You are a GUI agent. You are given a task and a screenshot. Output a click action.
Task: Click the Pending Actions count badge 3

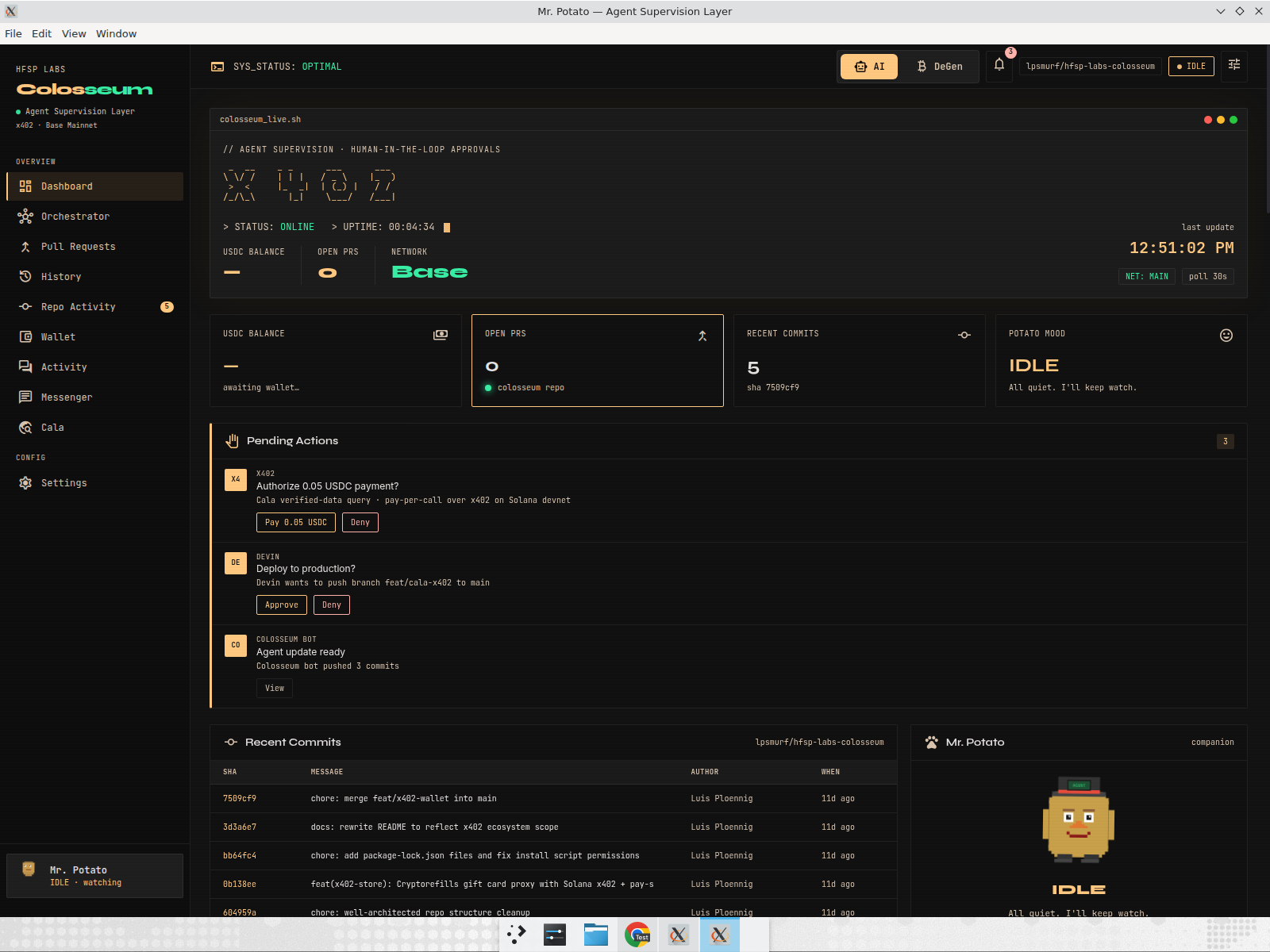[x=1226, y=441]
